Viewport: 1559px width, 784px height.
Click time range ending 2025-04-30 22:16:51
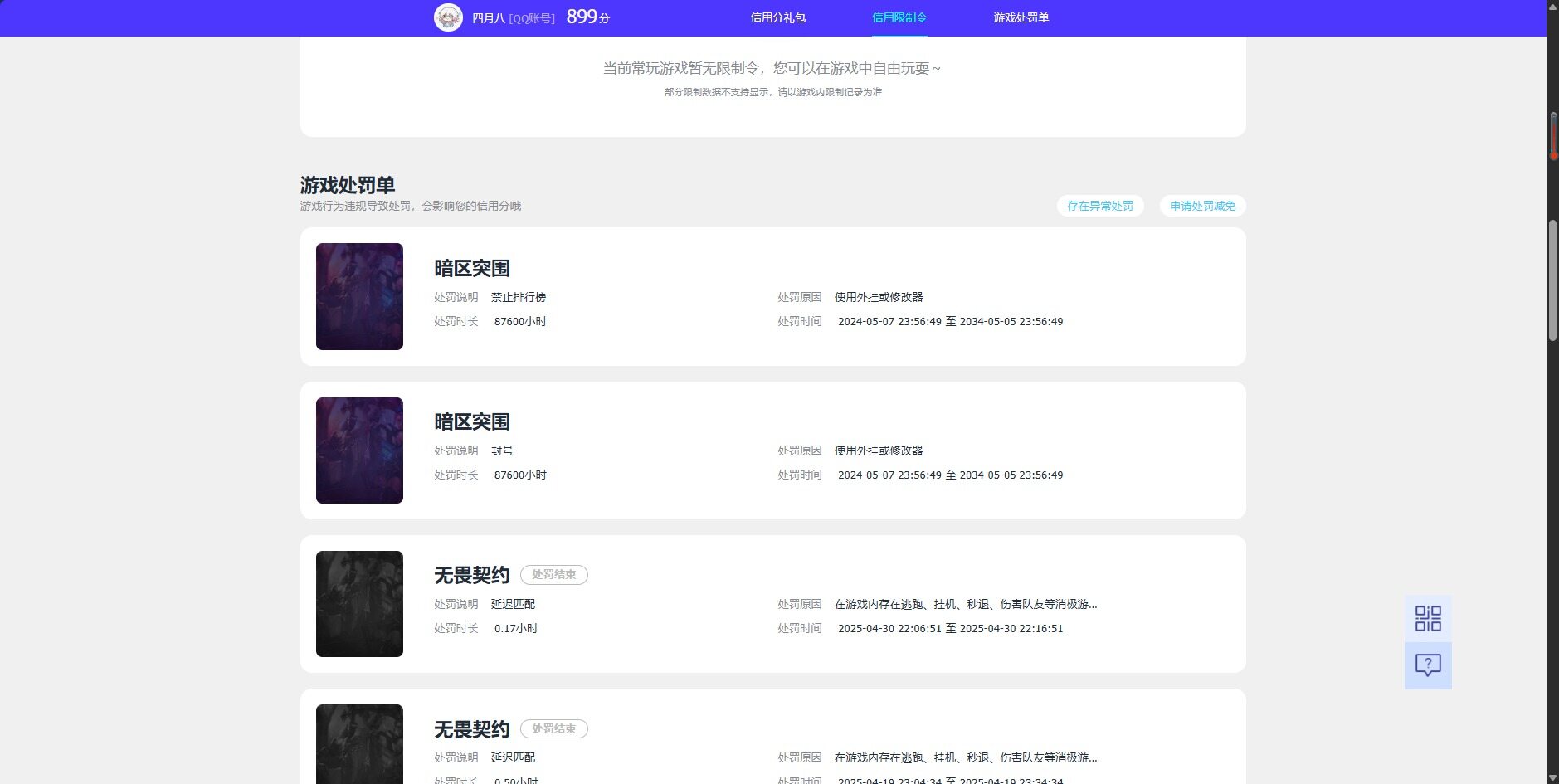950,629
